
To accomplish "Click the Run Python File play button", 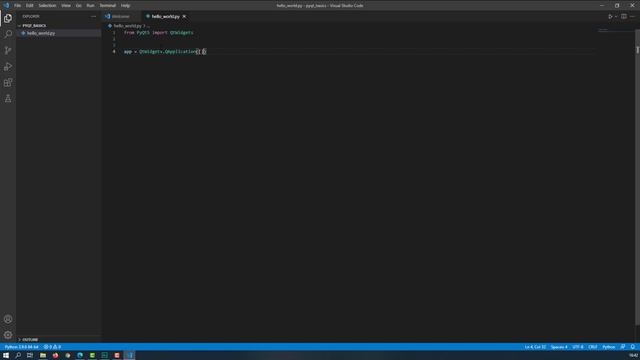I will coord(610,16).
